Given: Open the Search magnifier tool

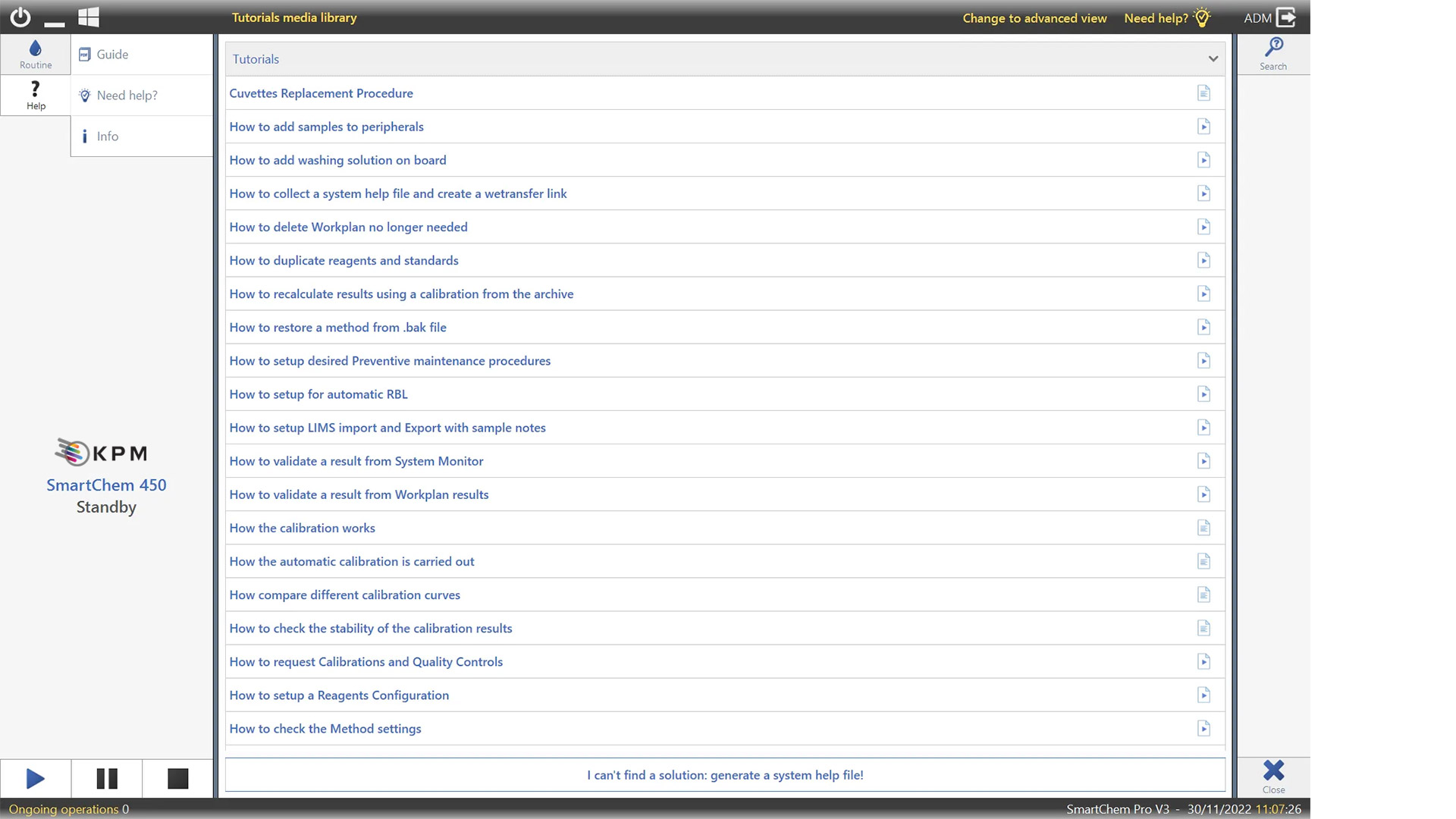Looking at the screenshot, I should click(x=1273, y=53).
